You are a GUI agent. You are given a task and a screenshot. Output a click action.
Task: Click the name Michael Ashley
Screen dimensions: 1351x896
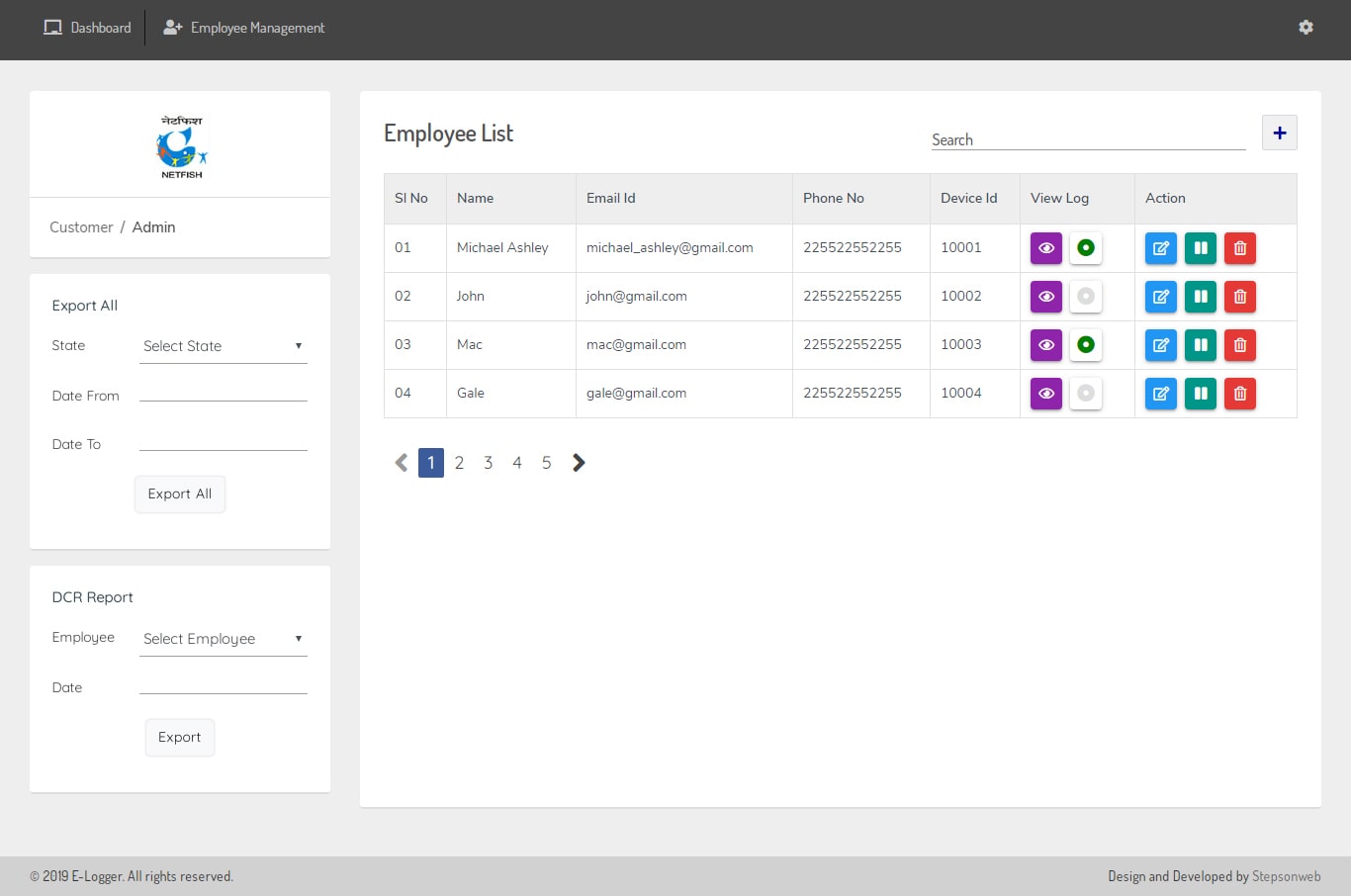(x=502, y=248)
